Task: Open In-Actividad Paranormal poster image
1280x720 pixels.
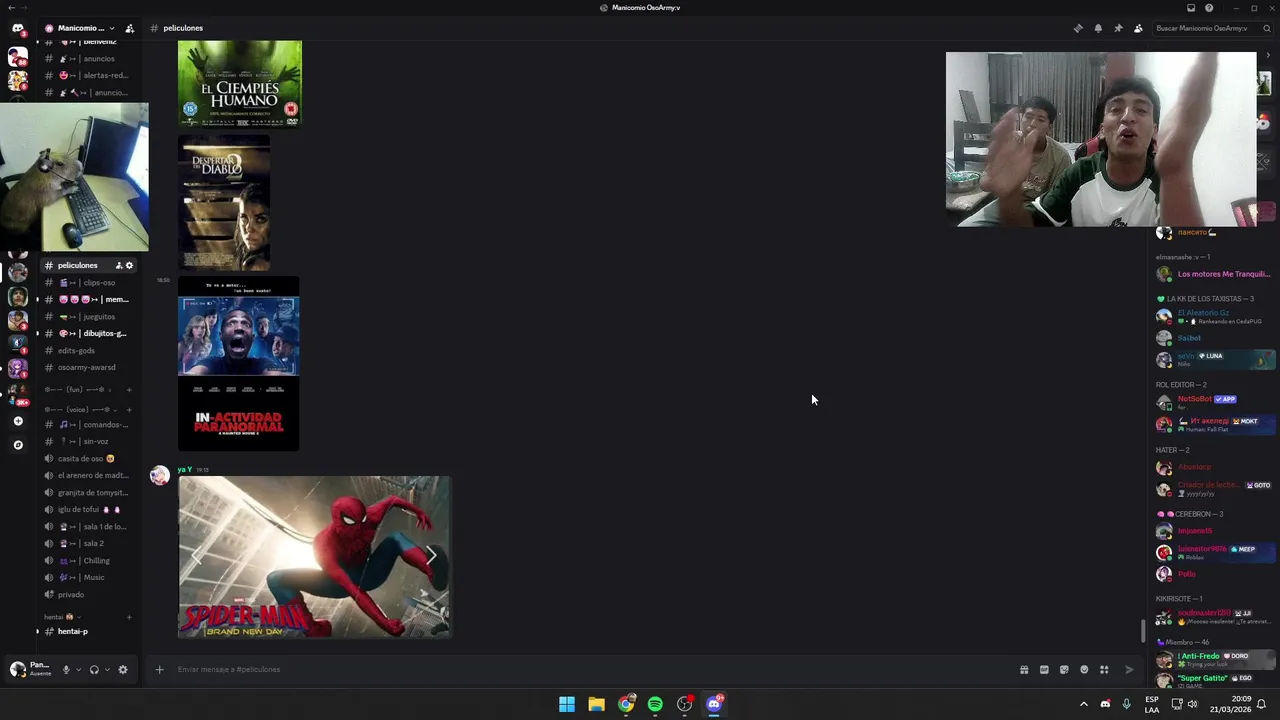Action: (x=238, y=364)
